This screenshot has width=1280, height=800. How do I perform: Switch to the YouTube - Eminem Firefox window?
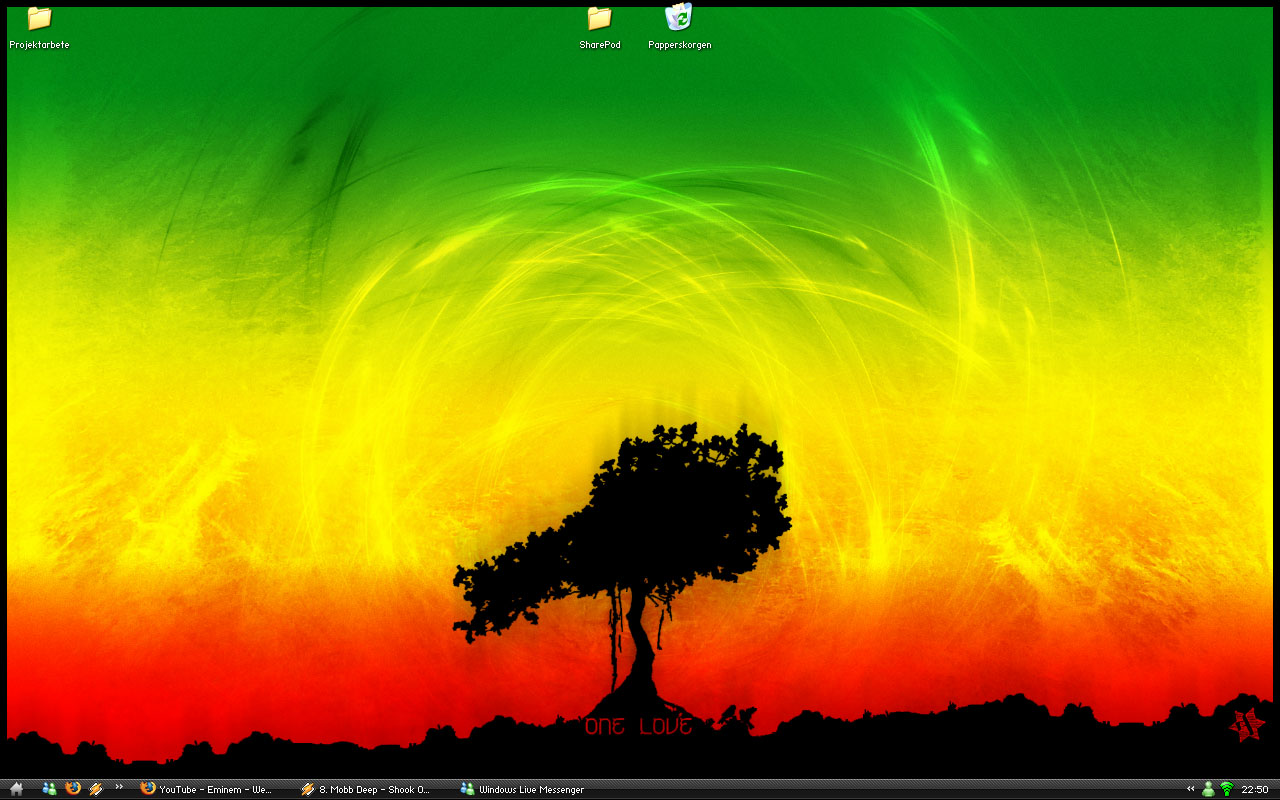point(207,789)
